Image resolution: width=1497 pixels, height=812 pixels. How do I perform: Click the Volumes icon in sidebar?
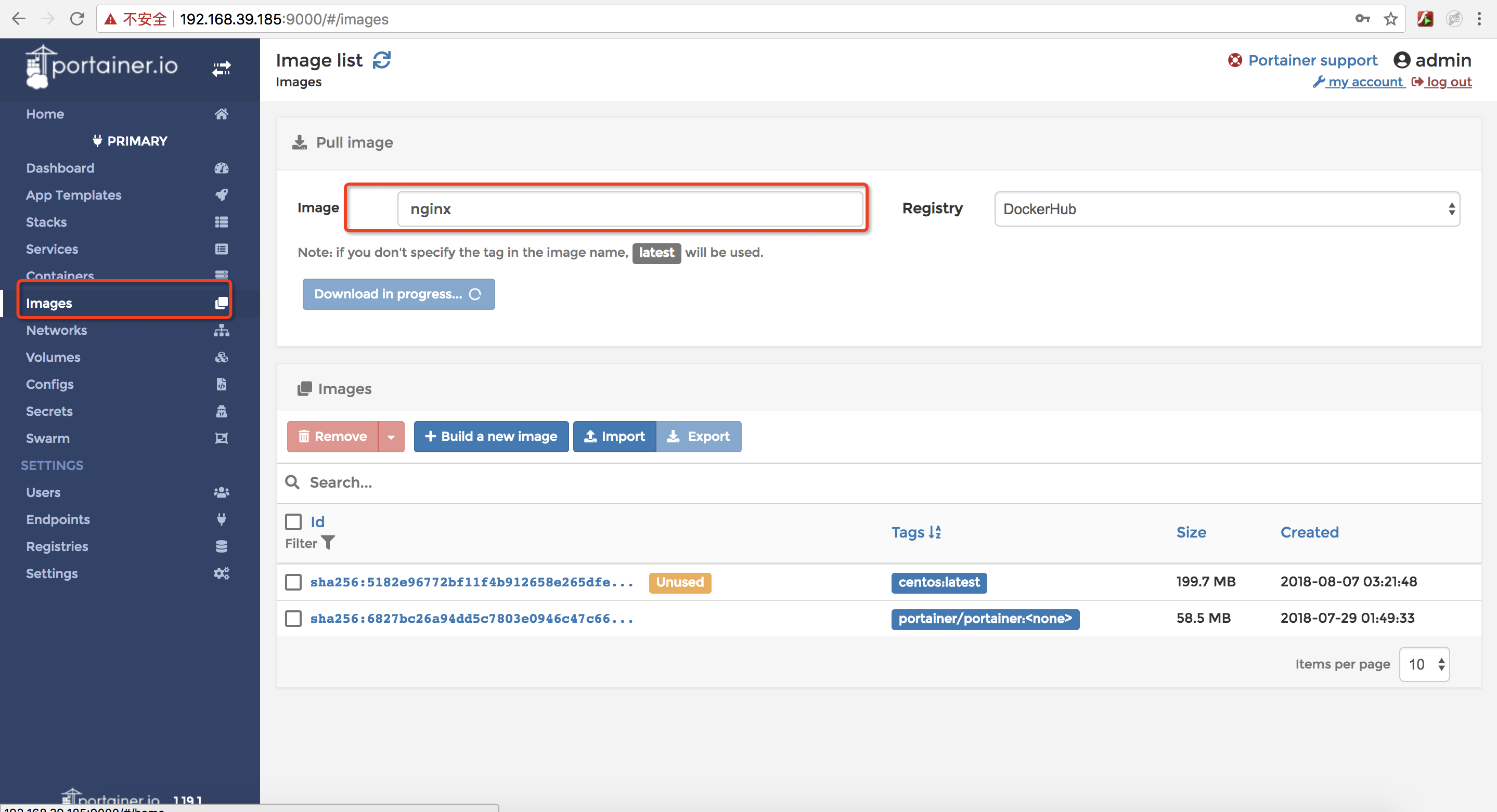pyautogui.click(x=221, y=357)
